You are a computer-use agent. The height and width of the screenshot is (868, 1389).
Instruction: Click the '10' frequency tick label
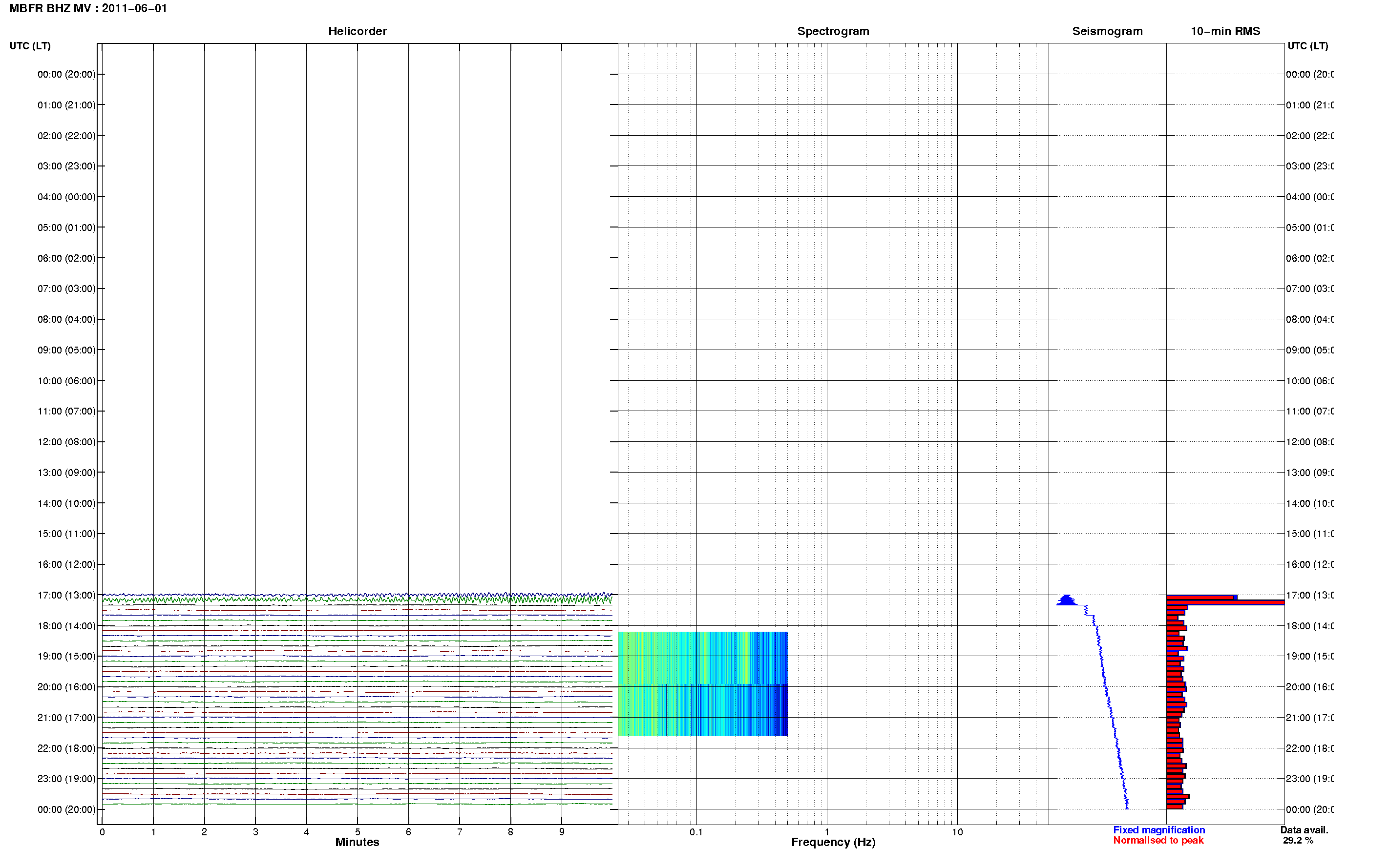tap(957, 832)
